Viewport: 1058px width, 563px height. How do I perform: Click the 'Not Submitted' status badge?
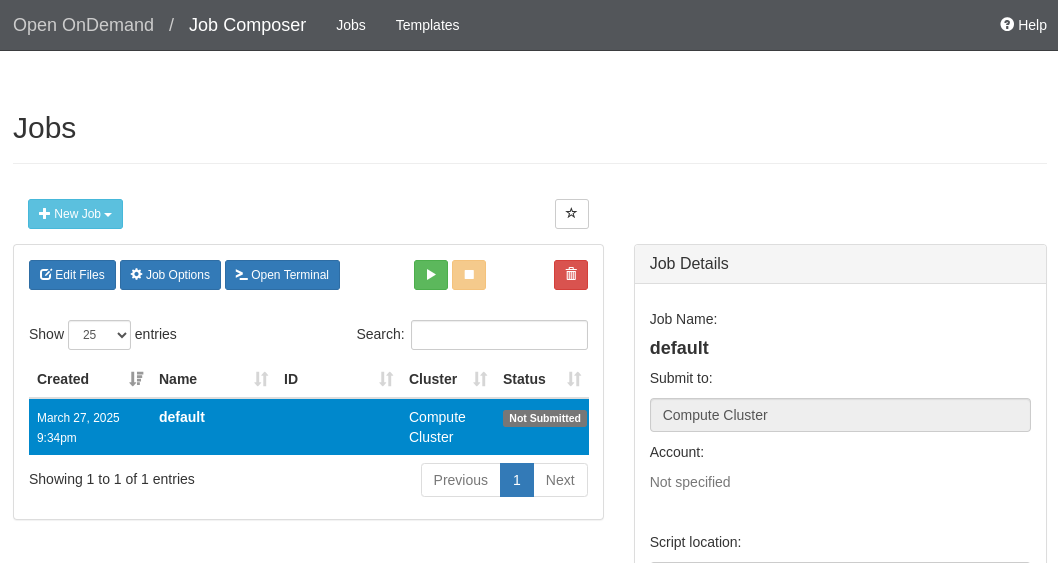(x=545, y=419)
